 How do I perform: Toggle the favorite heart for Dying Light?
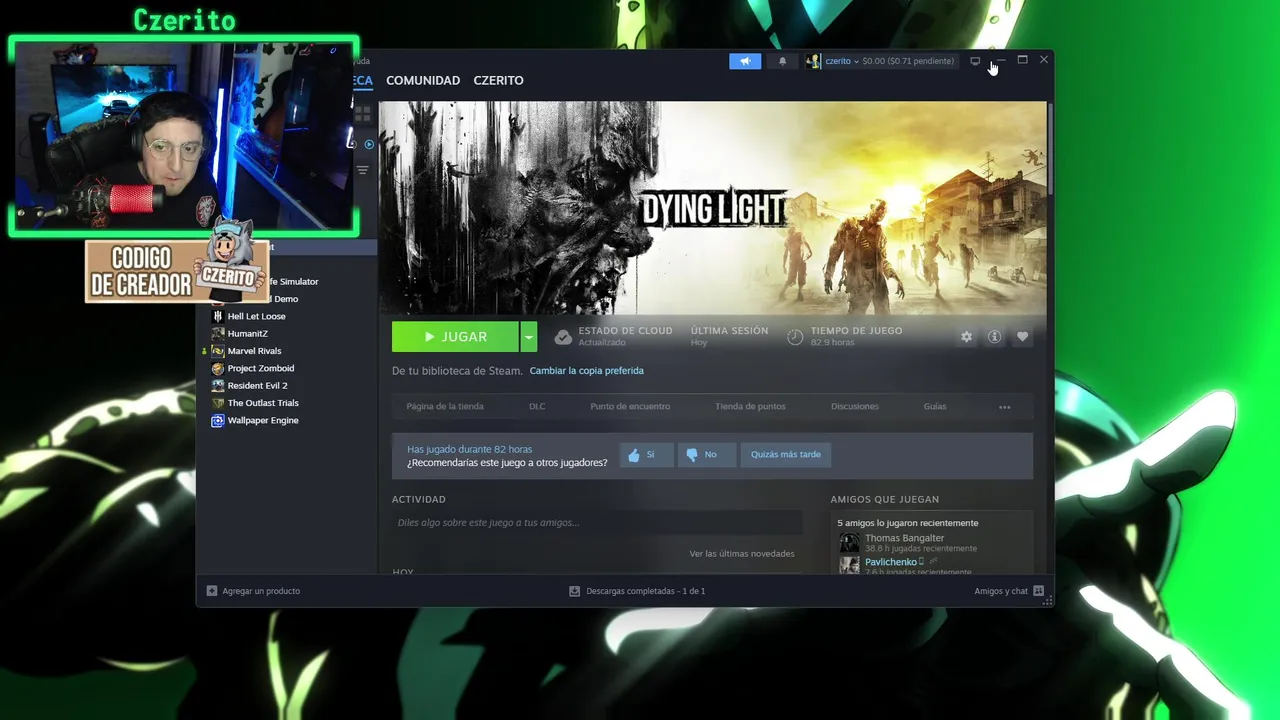point(1022,337)
